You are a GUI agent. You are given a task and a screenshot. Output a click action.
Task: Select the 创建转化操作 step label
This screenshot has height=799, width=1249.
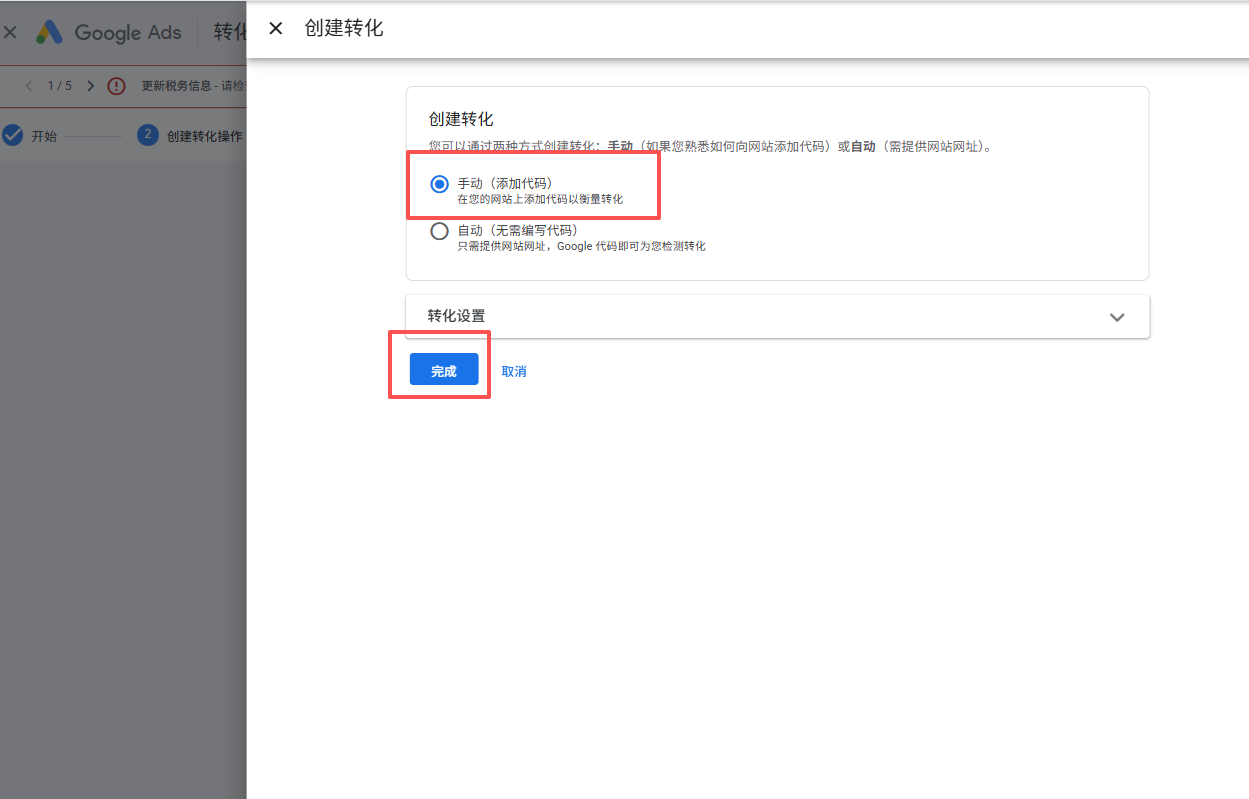(204, 136)
